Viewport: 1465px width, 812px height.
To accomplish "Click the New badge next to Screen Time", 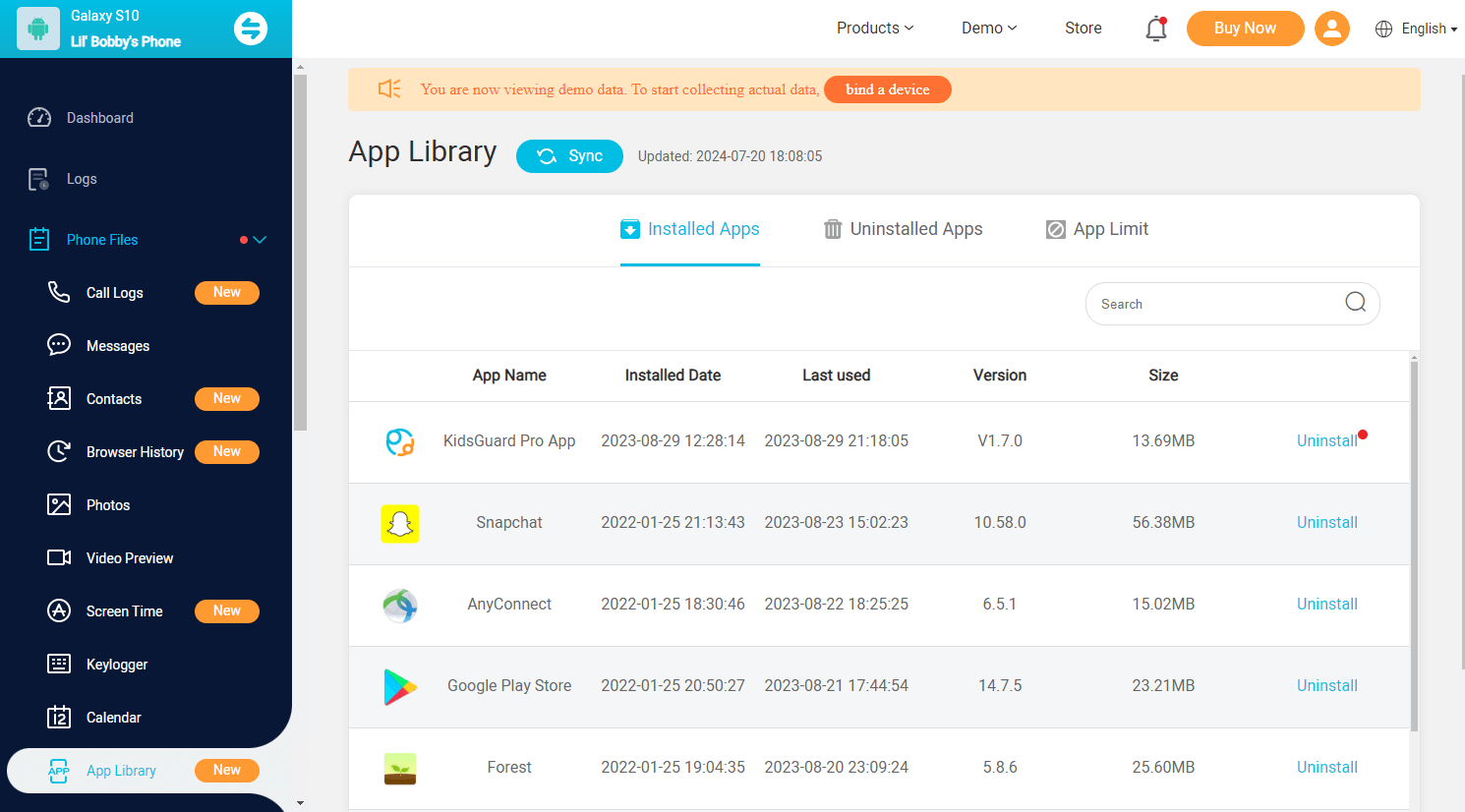I will (227, 611).
